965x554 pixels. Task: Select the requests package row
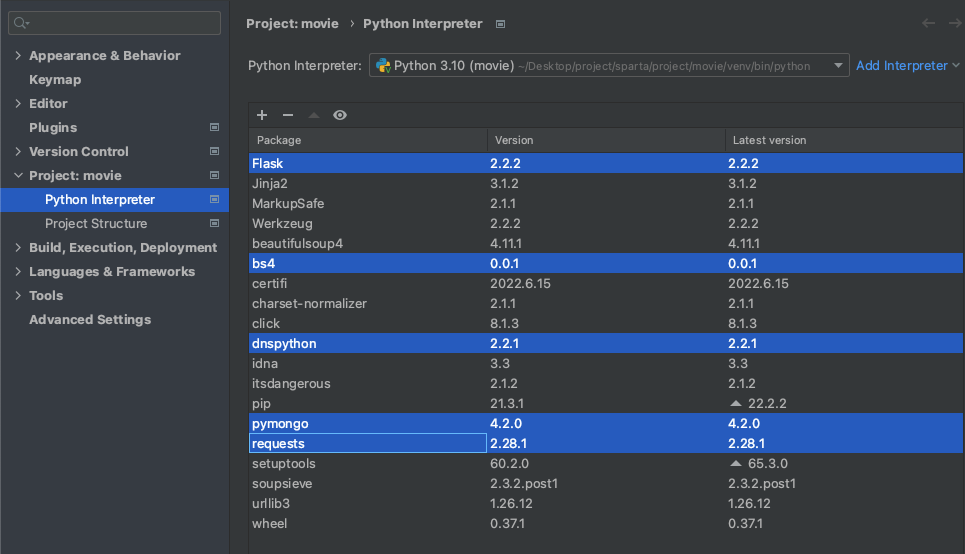click(606, 443)
